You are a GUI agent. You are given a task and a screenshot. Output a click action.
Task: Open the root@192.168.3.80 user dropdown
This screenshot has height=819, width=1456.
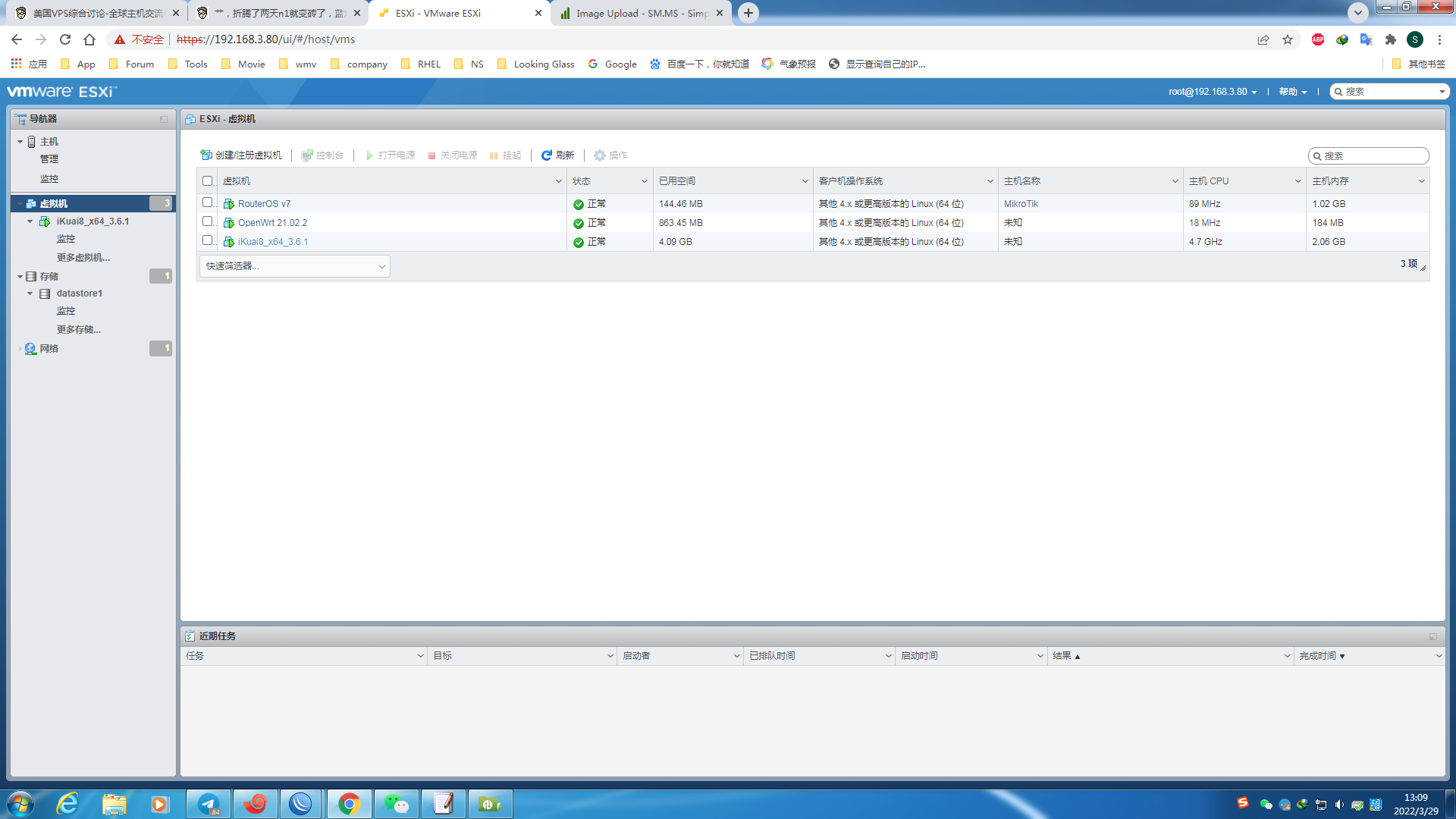coord(1213,92)
